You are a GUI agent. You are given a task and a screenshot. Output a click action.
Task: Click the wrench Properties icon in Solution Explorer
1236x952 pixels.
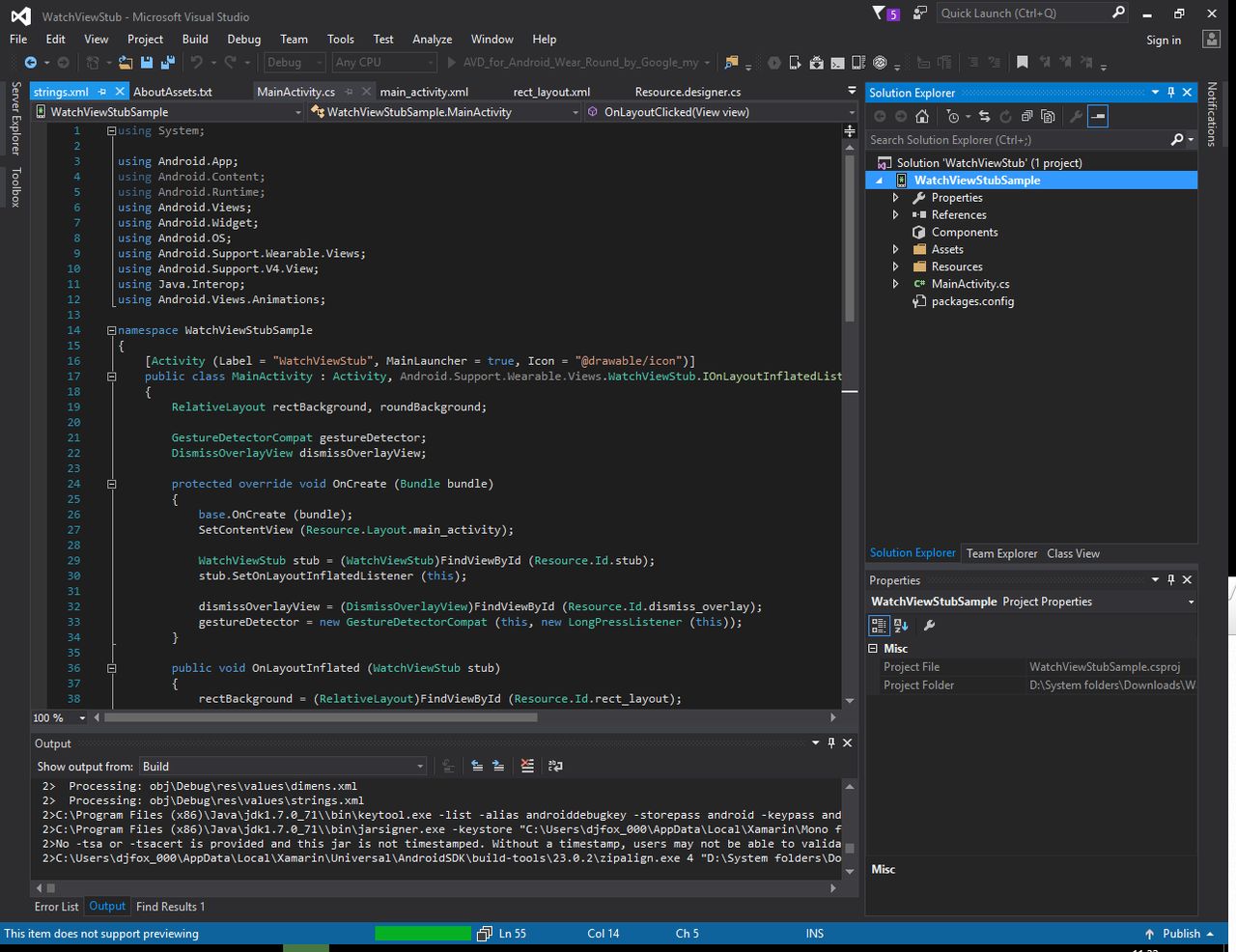(1076, 116)
